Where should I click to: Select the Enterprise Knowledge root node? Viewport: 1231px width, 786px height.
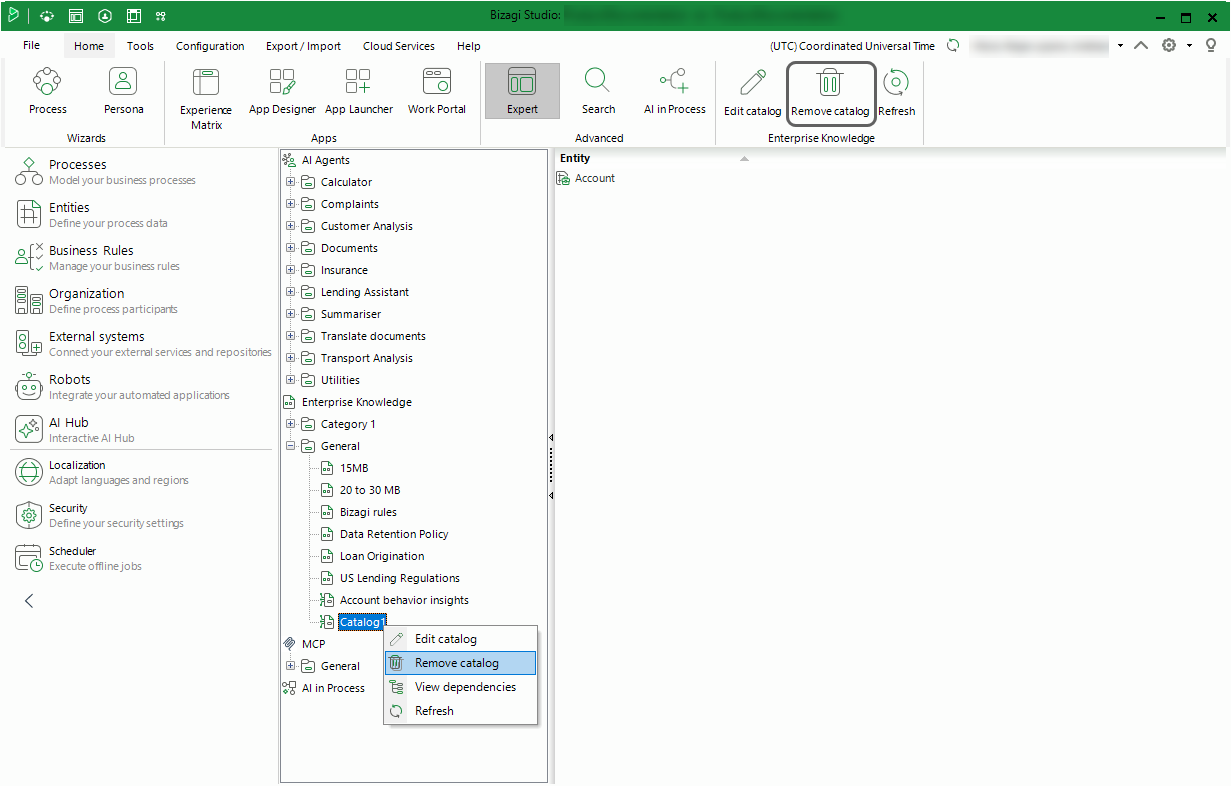(x=357, y=402)
